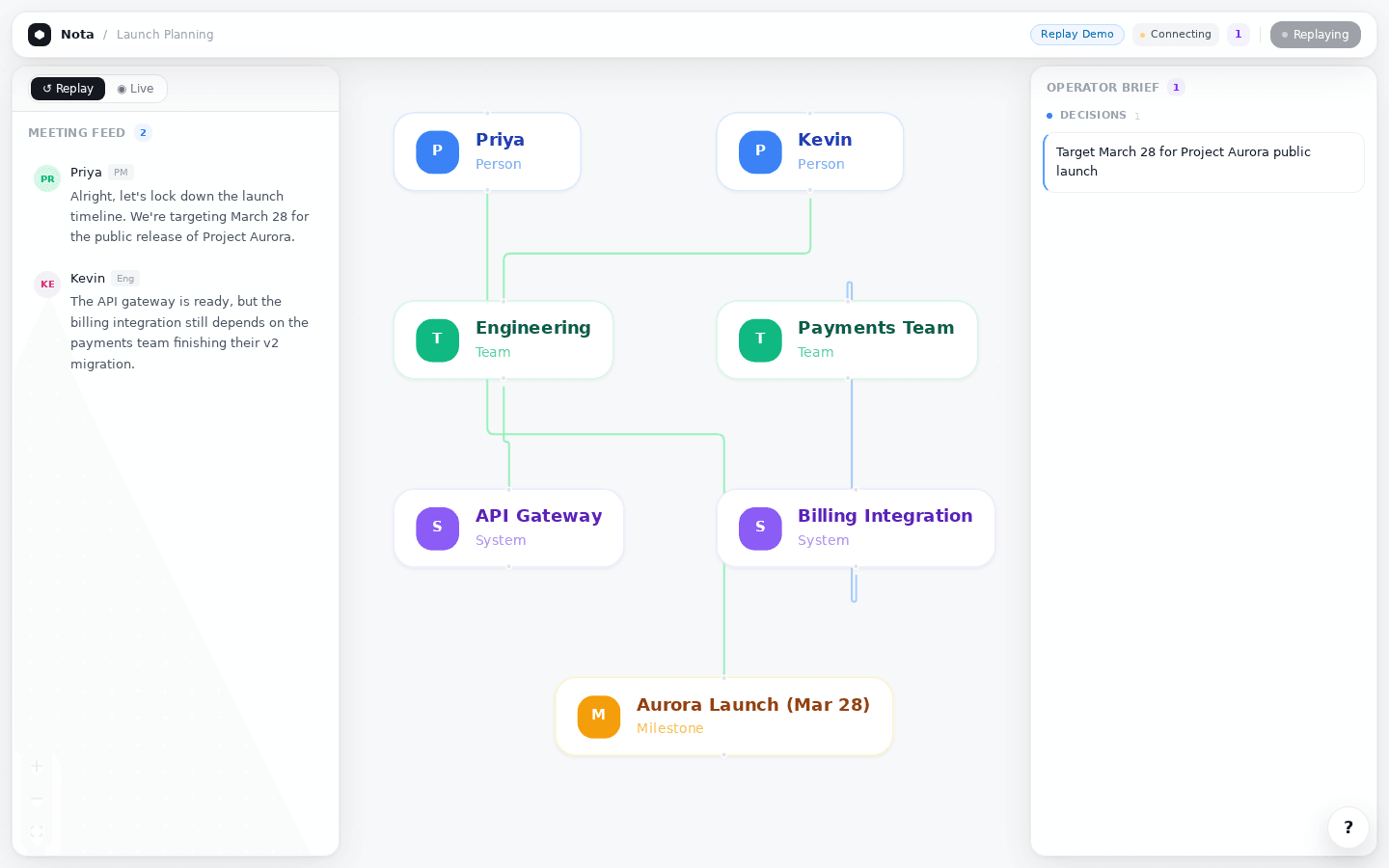Collapse the Meeting Feed header
This screenshot has height=868, width=1389.
point(77,133)
